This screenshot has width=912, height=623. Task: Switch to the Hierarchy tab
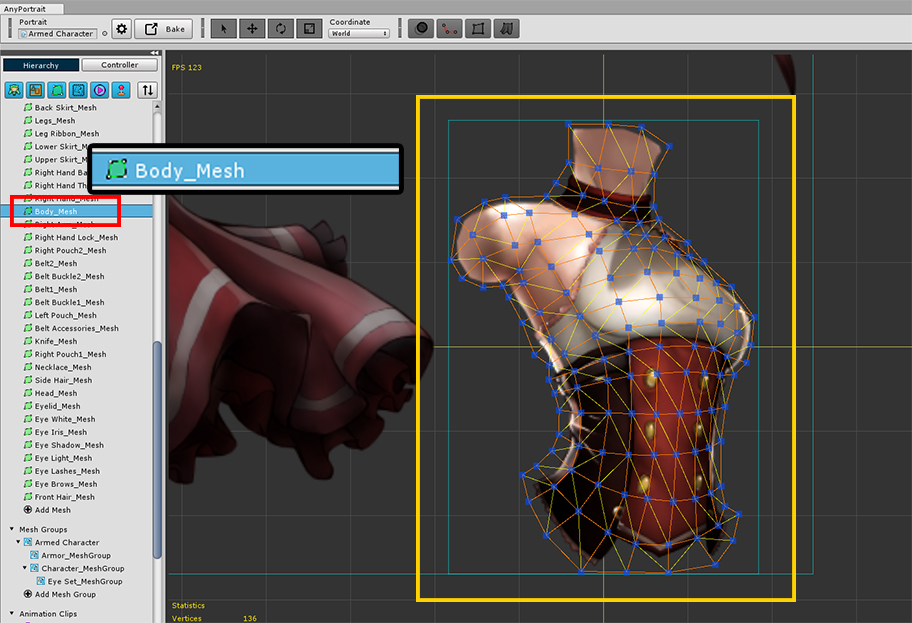(x=41, y=65)
